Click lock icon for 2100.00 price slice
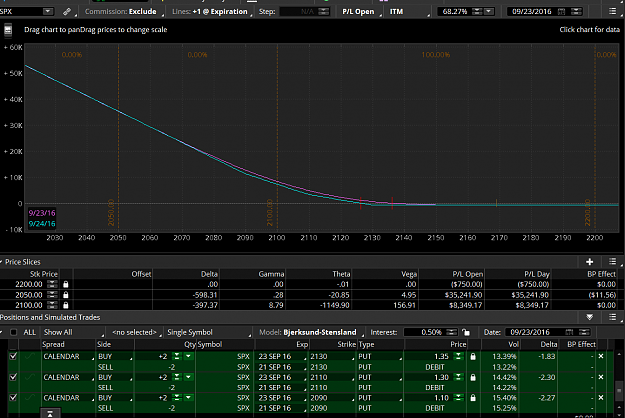625x418 pixels. click(66, 305)
